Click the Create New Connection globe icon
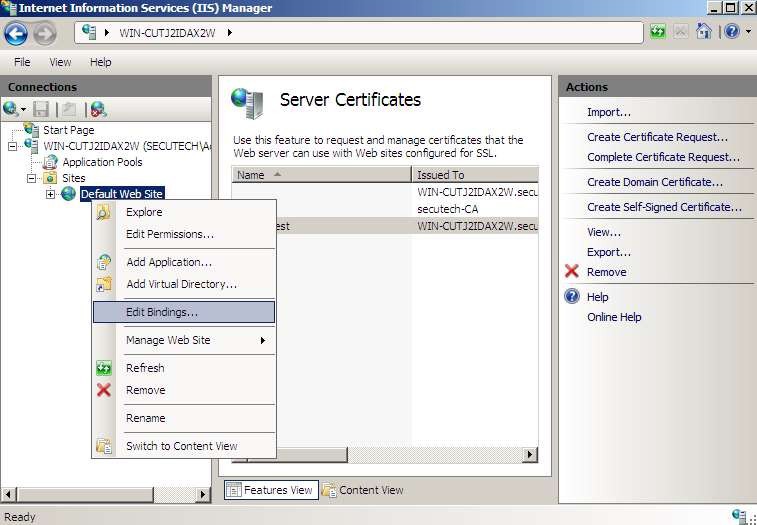757x525 pixels. point(10,109)
